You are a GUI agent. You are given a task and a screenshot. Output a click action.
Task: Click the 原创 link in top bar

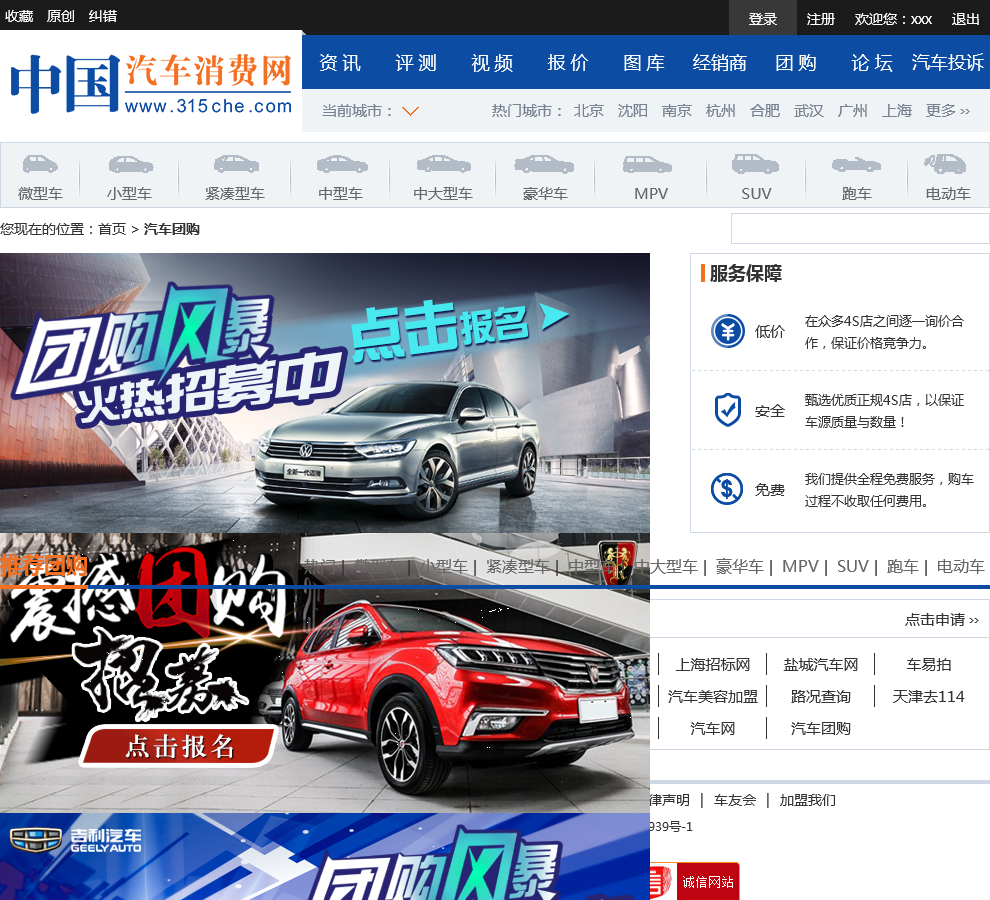[x=61, y=16]
